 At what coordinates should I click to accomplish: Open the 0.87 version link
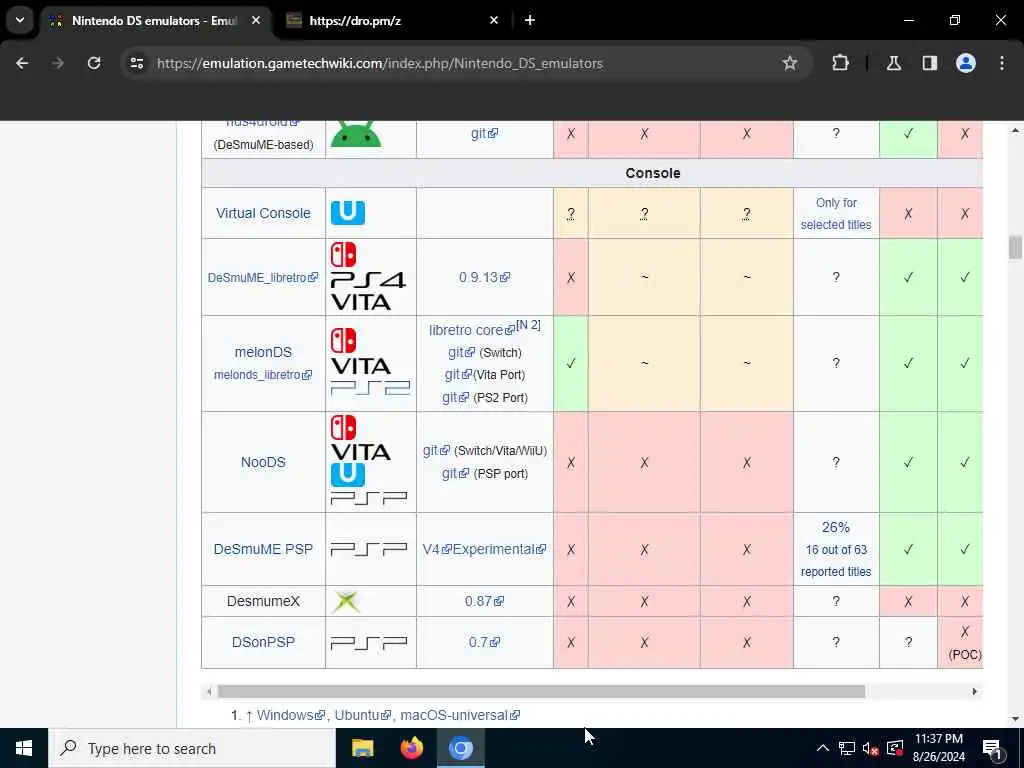point(484,601)
